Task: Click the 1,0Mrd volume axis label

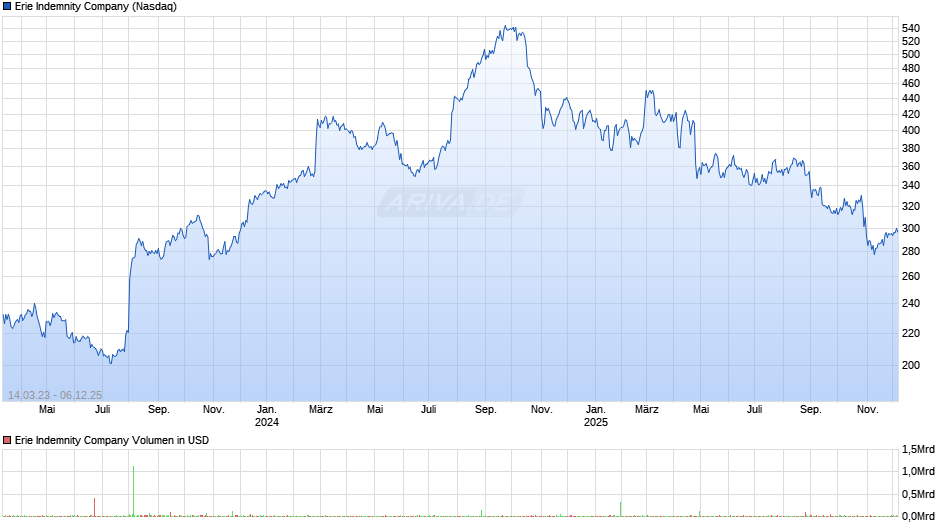Action: pos(918,471)
